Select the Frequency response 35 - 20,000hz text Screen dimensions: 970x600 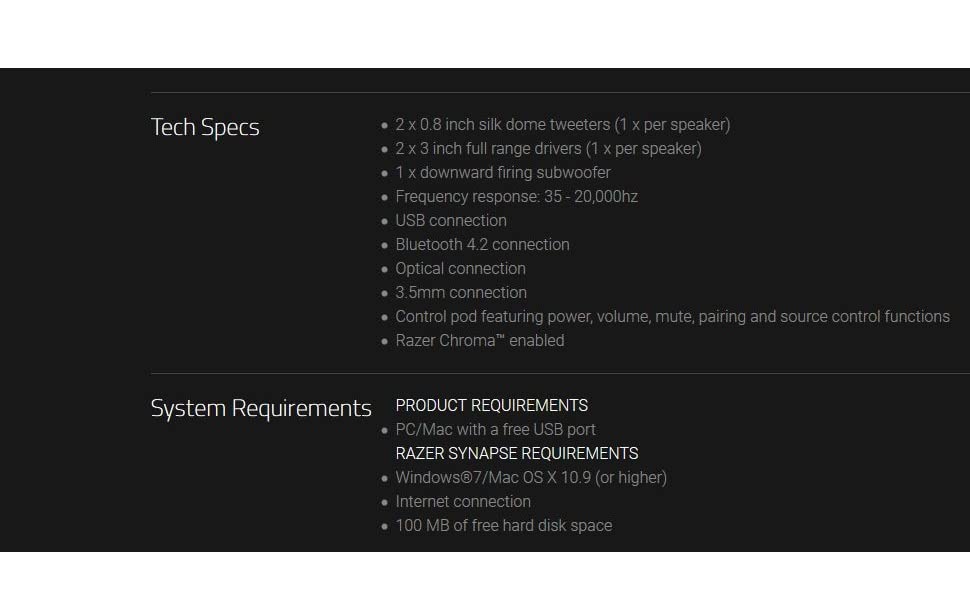click(517, 197)
